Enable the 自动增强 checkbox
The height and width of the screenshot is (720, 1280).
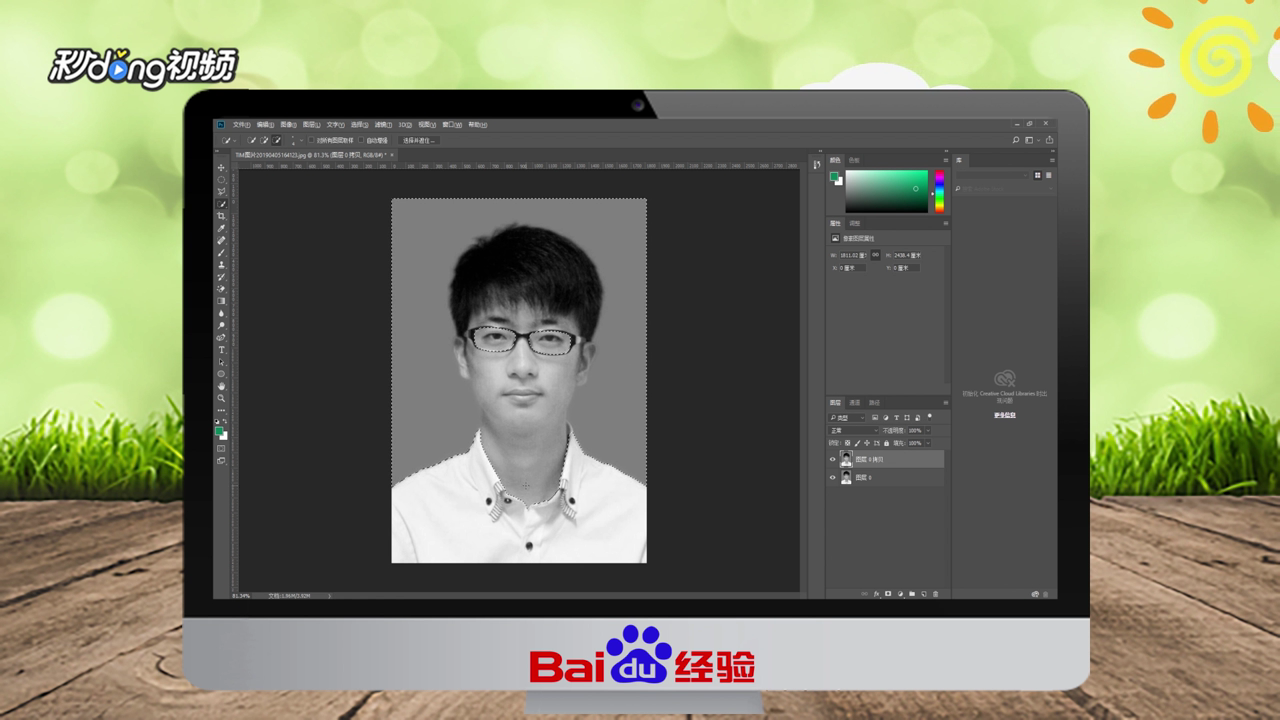pos(361,139)
